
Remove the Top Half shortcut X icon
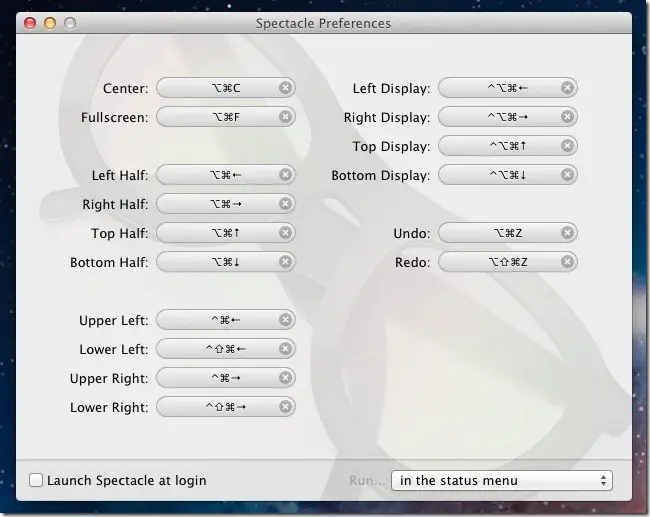[x=285, y=233]
